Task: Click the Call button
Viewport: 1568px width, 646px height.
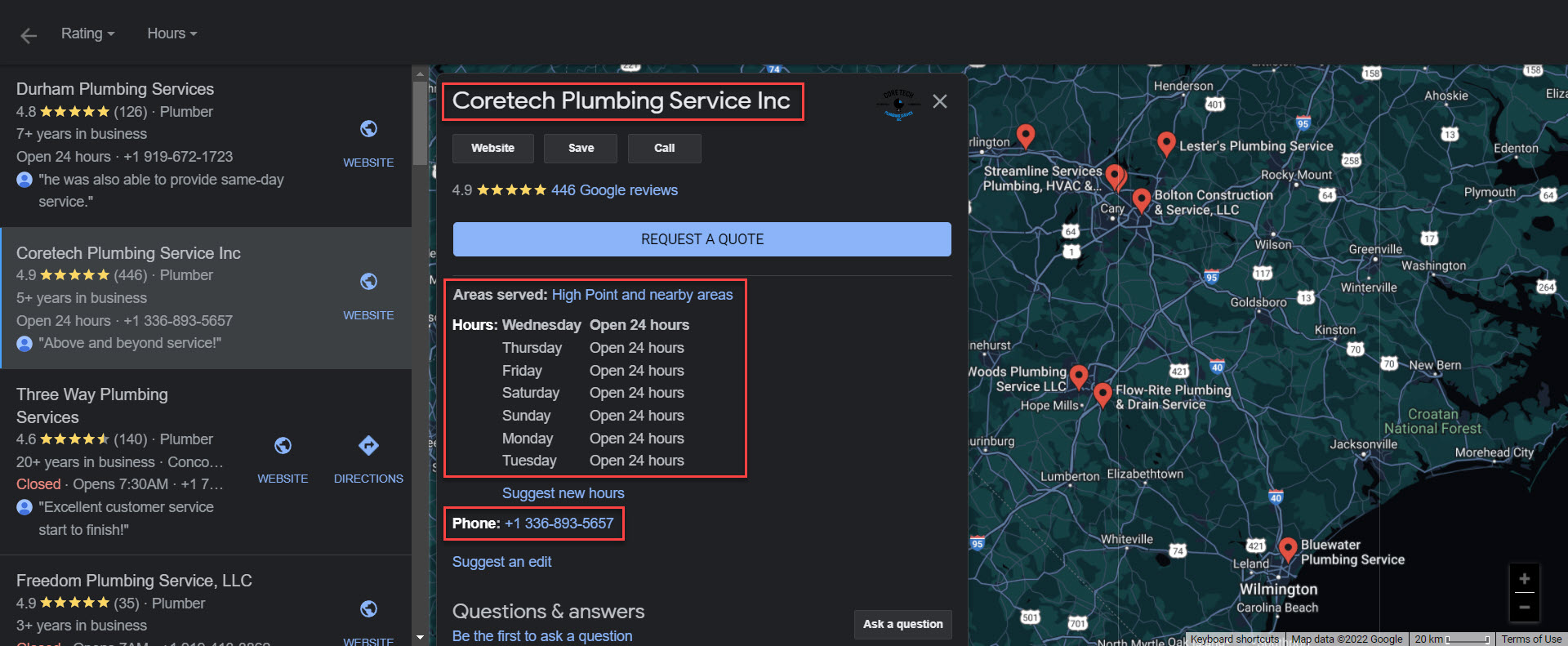Action: click(664, 148)
